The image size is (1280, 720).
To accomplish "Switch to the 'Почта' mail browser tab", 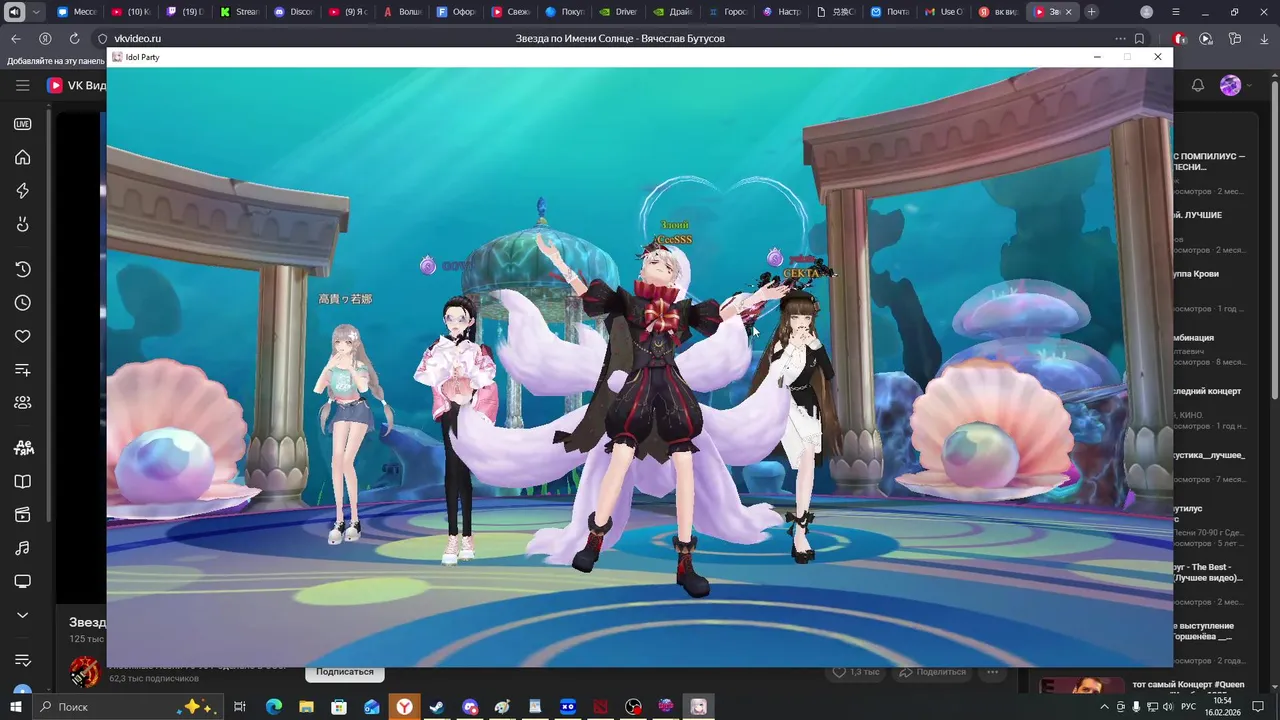I will (888, 12).
